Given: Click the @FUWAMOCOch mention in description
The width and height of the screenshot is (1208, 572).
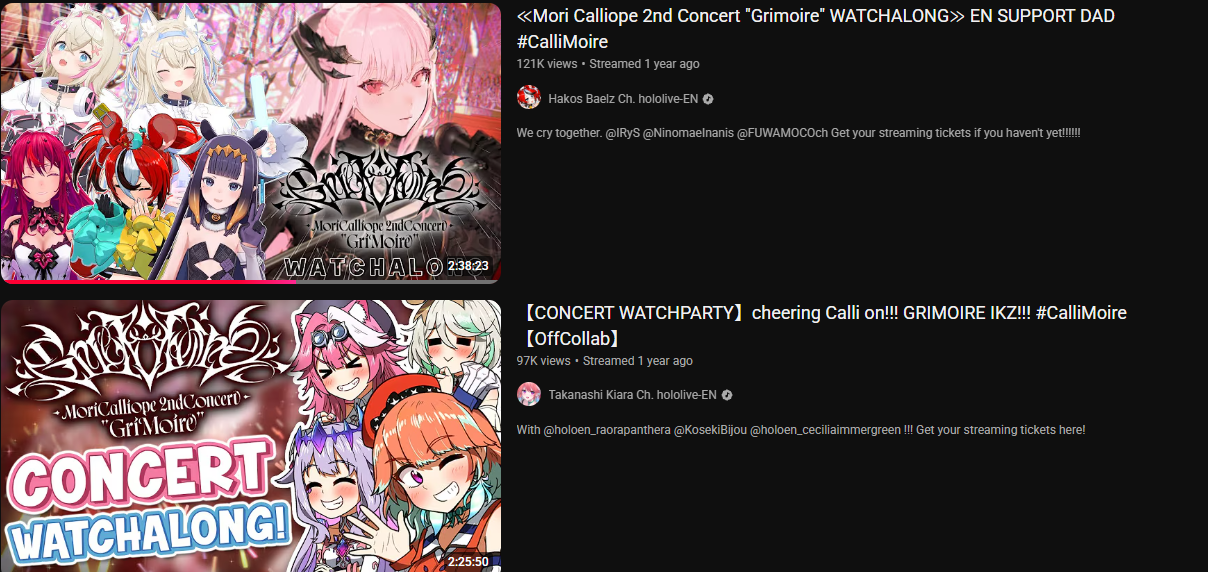Looking at the screenshot, I should click(x=782, y=133).
